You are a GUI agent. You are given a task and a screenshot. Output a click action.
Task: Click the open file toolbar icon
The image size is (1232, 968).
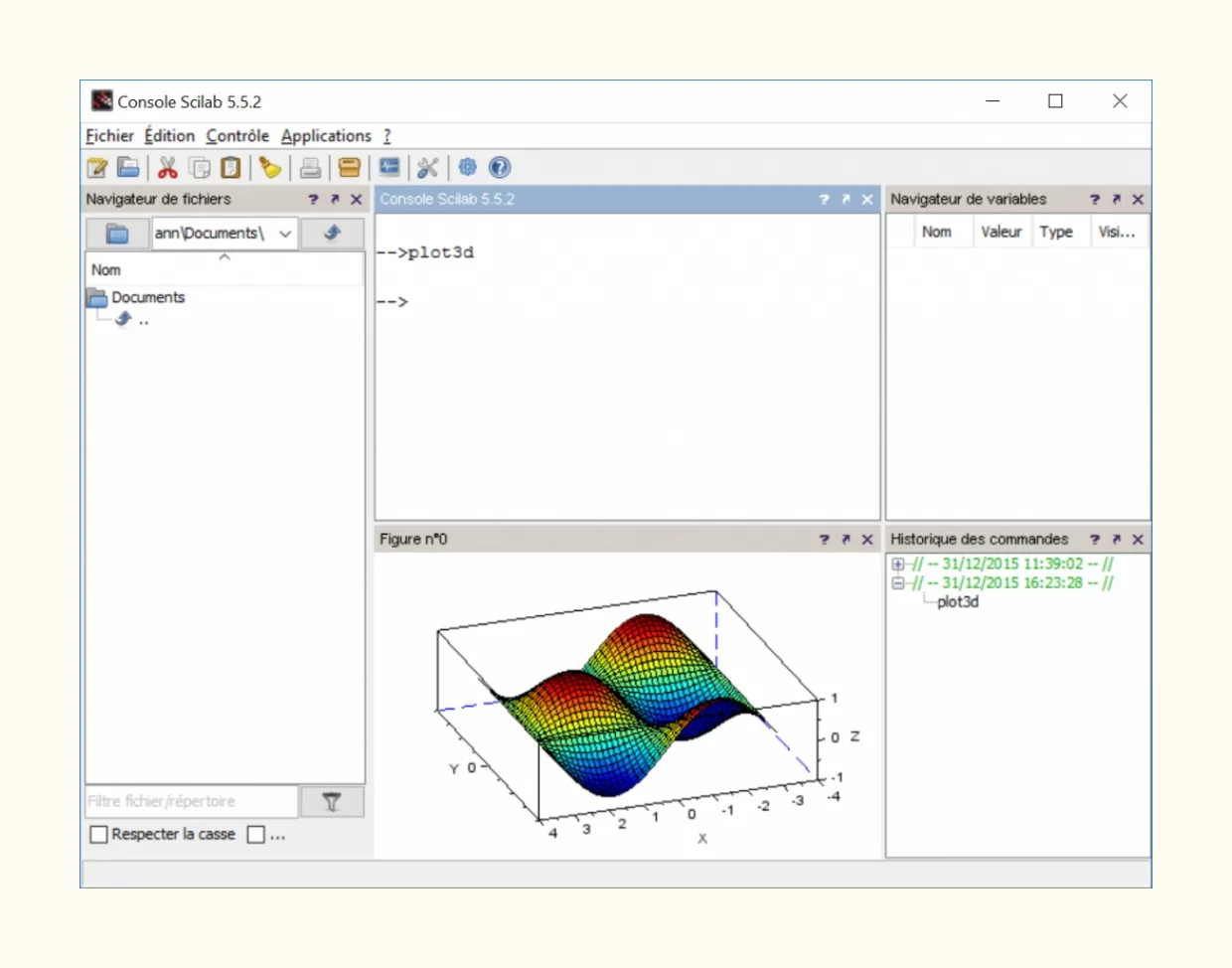pos(128,168)
